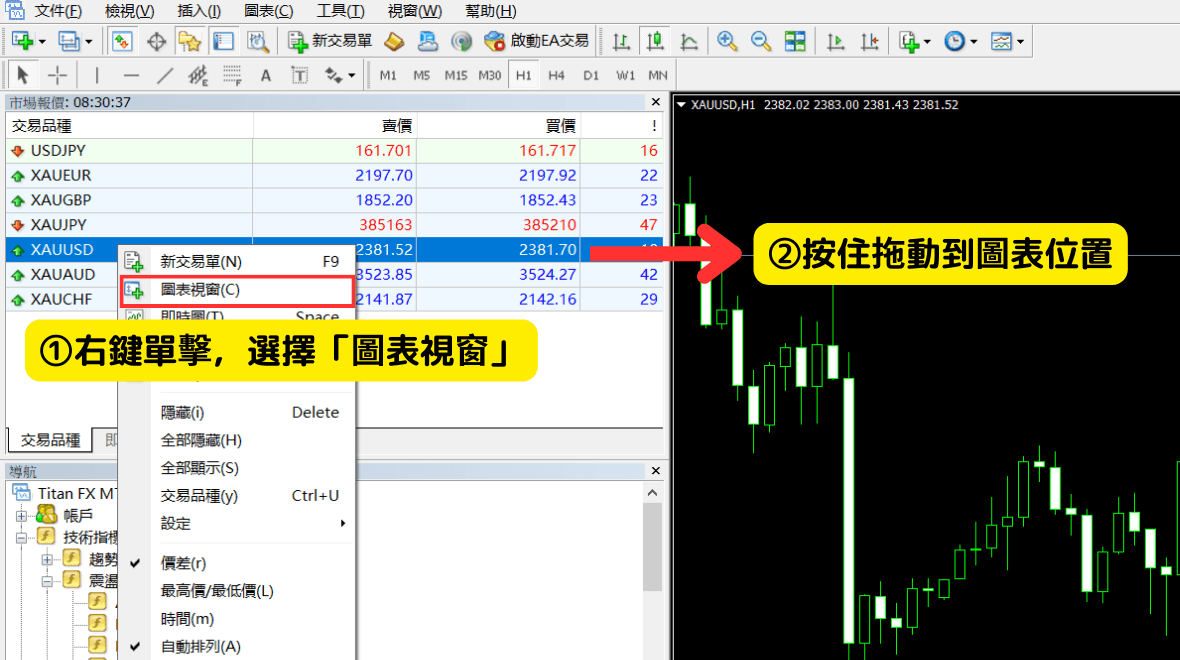The height and width of the screenshot is (660, 1180).
Task: Select the trendline drawing tool
Action: [x=166, y=75]
